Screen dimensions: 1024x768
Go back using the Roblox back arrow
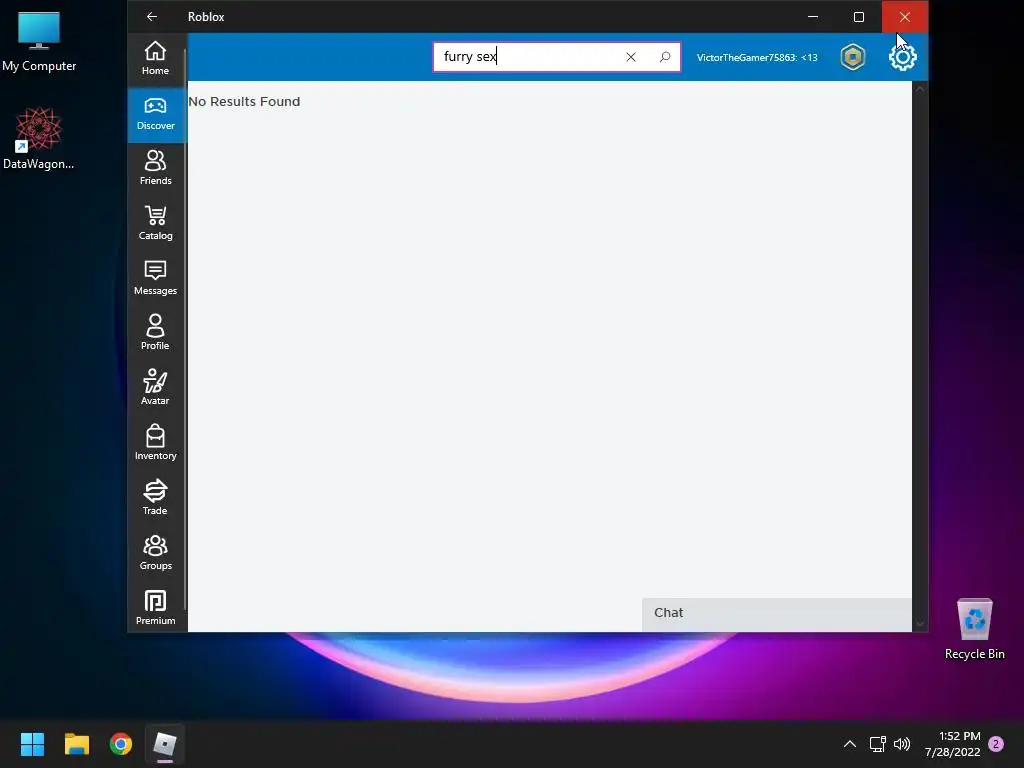[152, 16]
